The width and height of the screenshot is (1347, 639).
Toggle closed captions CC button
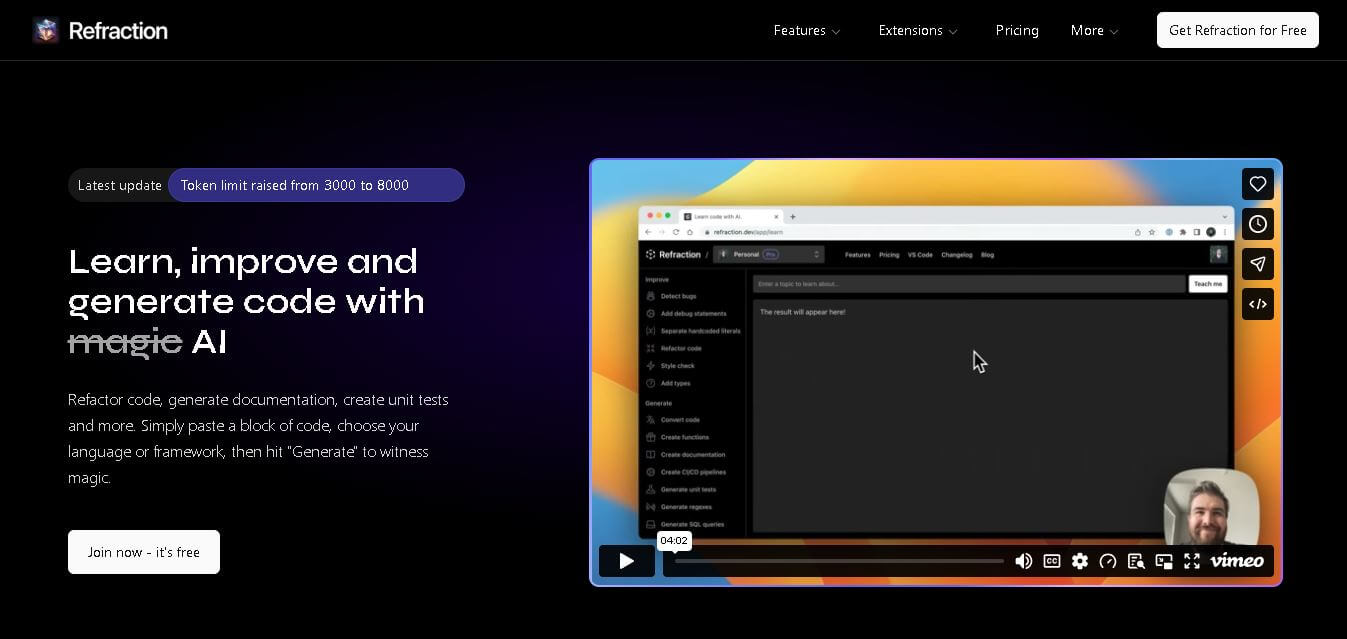(x=1052, y=561)
